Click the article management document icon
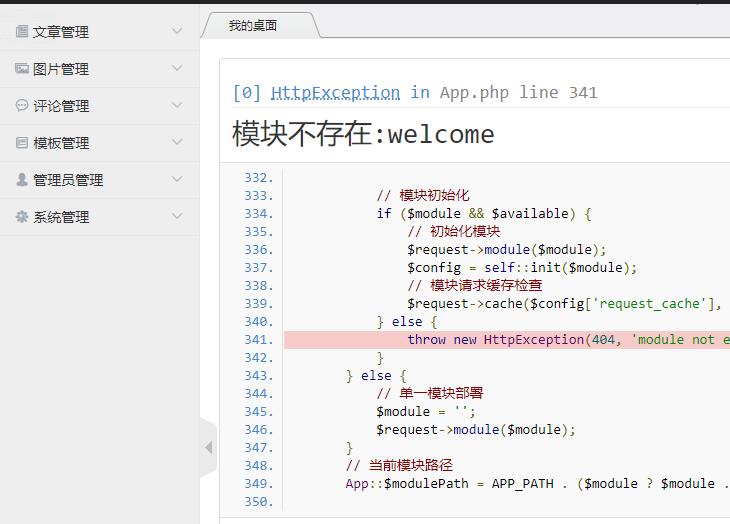This screenshot has width=730, height=524. 22,32
